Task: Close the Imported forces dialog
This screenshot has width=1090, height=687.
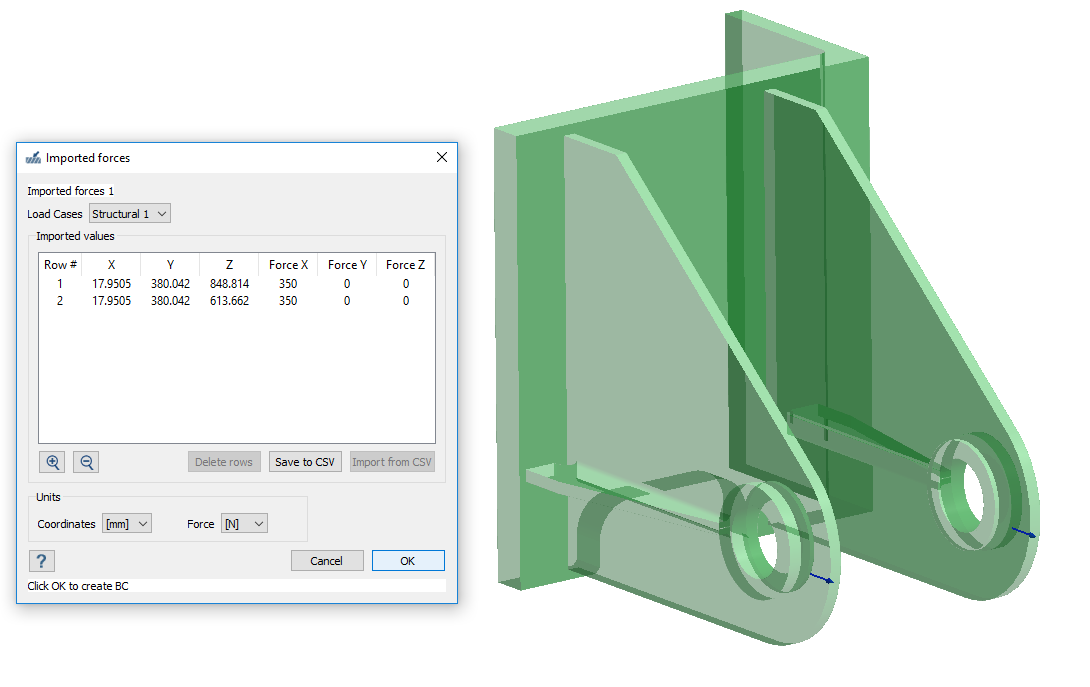Action: pos(442,157)
